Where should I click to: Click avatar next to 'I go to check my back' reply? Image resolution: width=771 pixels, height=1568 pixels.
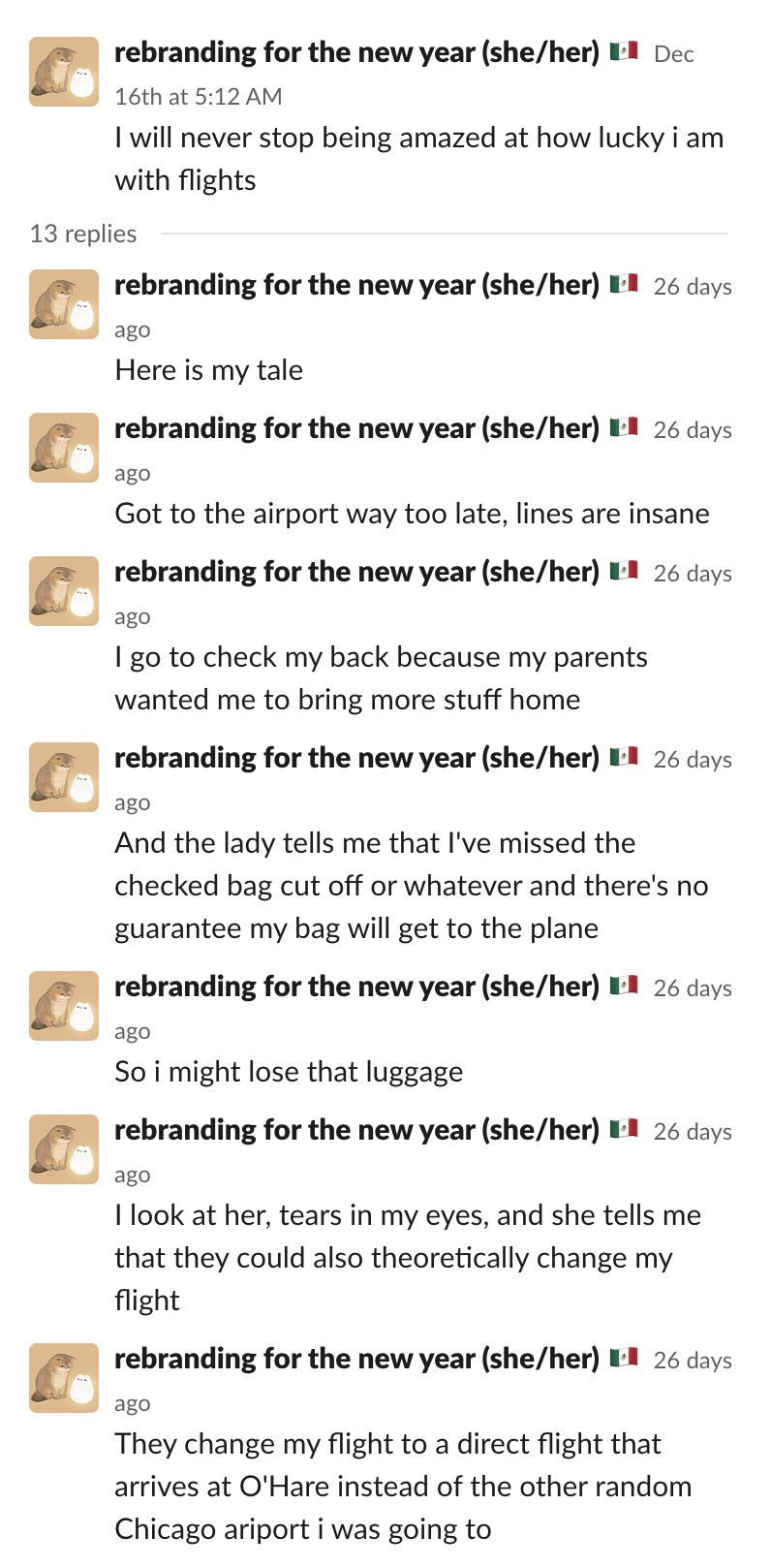(x=64, y=591)
